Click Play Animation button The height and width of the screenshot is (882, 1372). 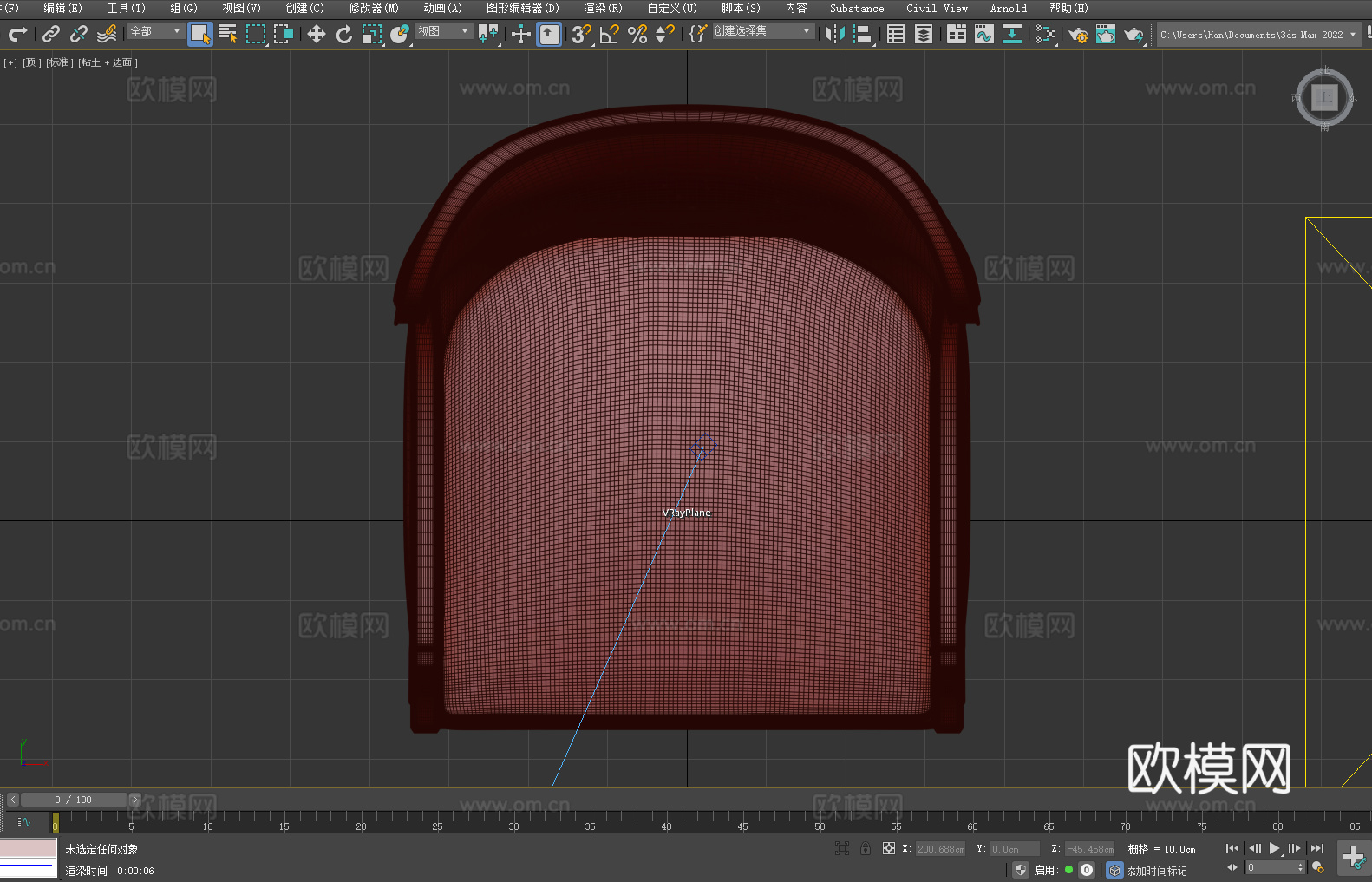coord(1275,848)
